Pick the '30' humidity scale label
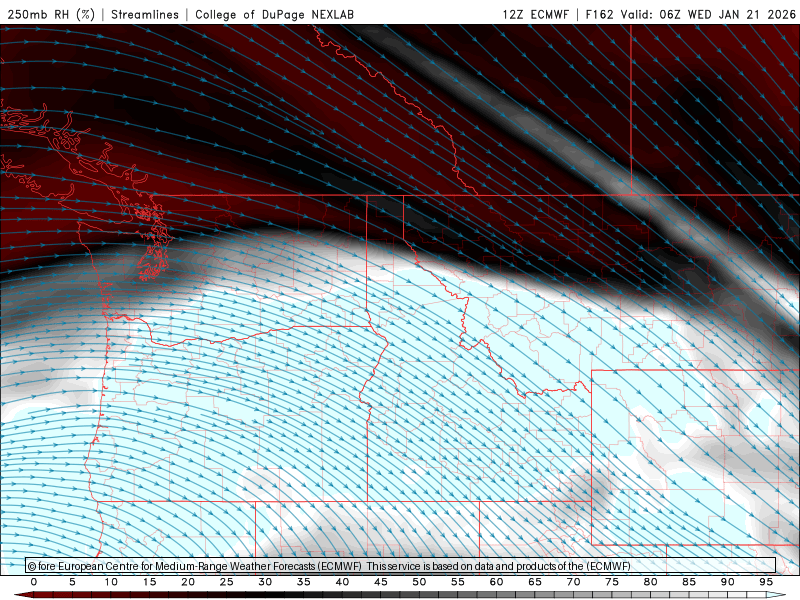 [x=265, y=582]
